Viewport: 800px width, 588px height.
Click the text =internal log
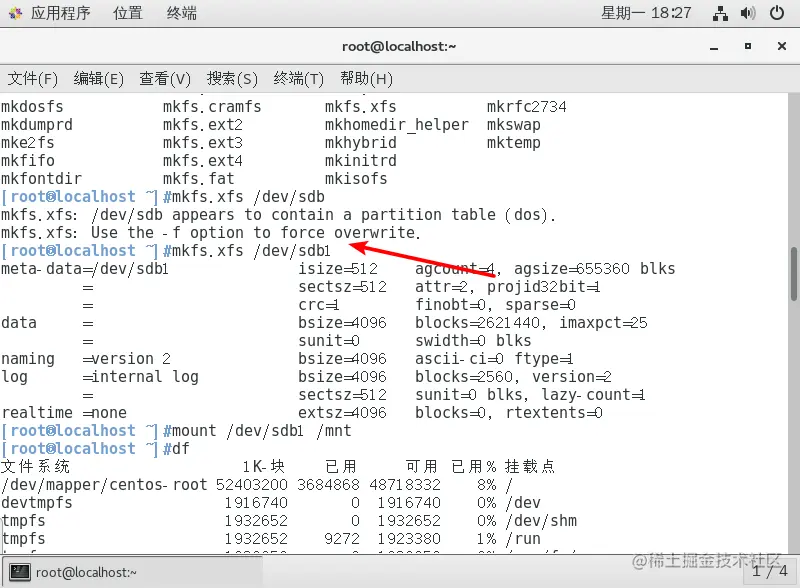tap(140, 377)
